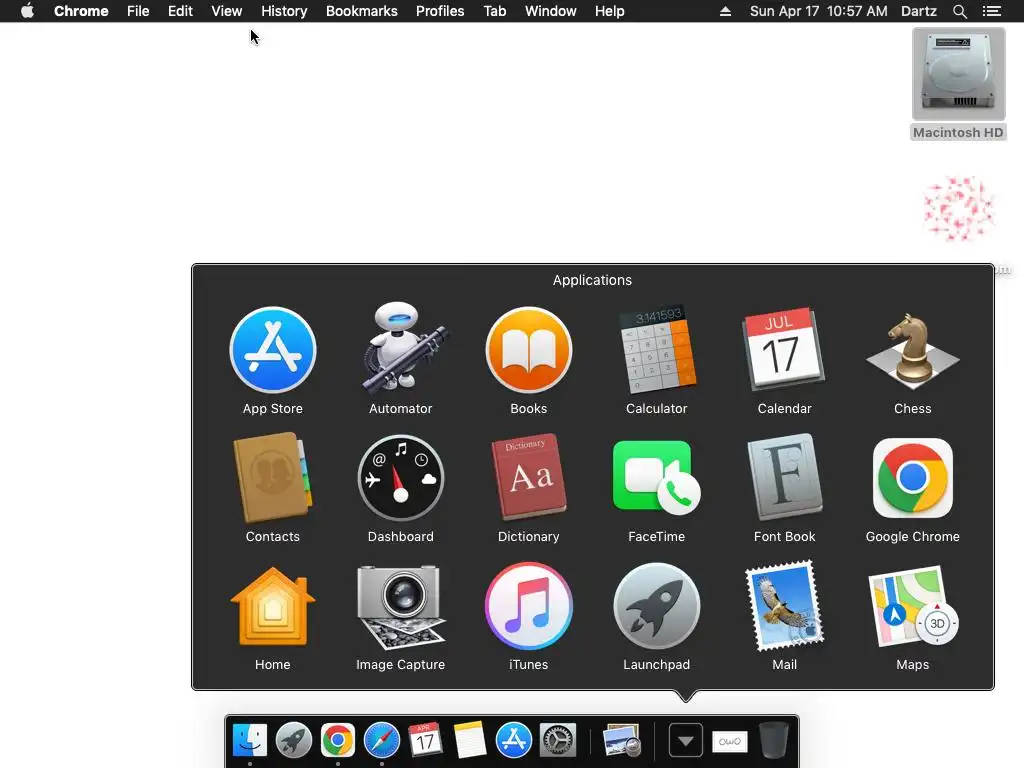This screenshot has height=768, width=1024.
Task: Open Calendar from the Dock
Action: [x=425, y=740]
